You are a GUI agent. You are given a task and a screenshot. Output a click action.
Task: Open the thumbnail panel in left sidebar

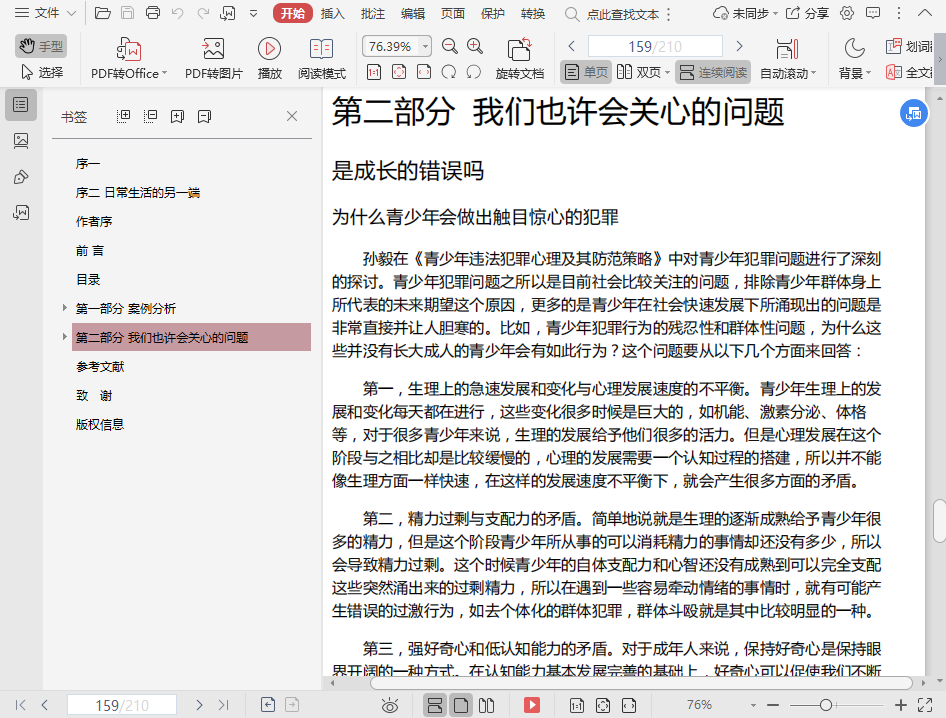21,141
